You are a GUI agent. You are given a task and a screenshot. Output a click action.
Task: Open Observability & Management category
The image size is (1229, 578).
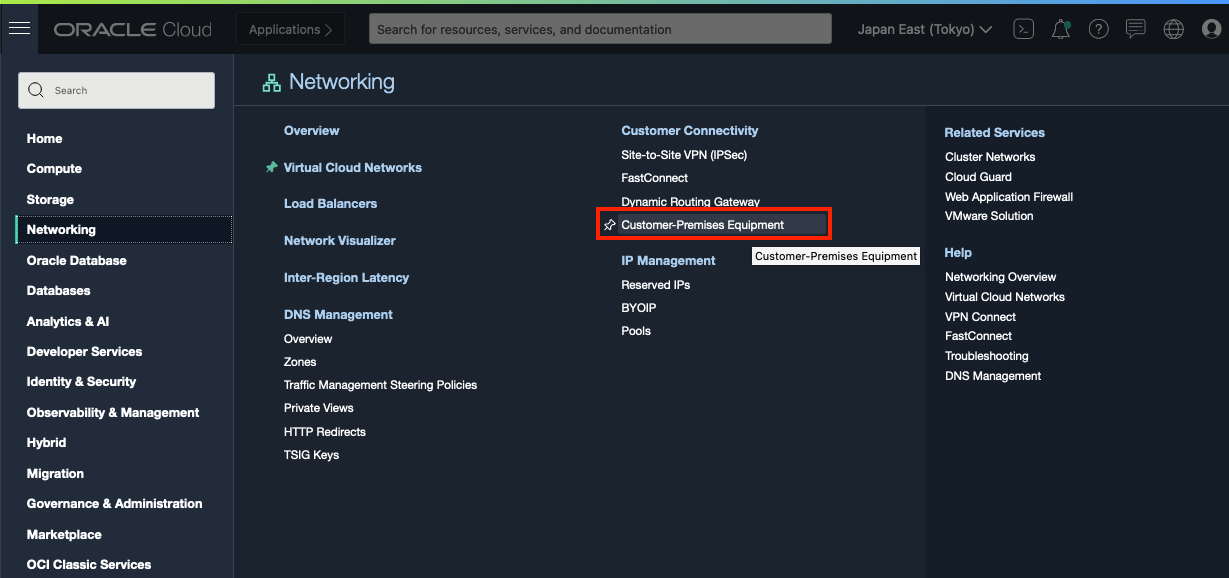click(x=113, y=413)
